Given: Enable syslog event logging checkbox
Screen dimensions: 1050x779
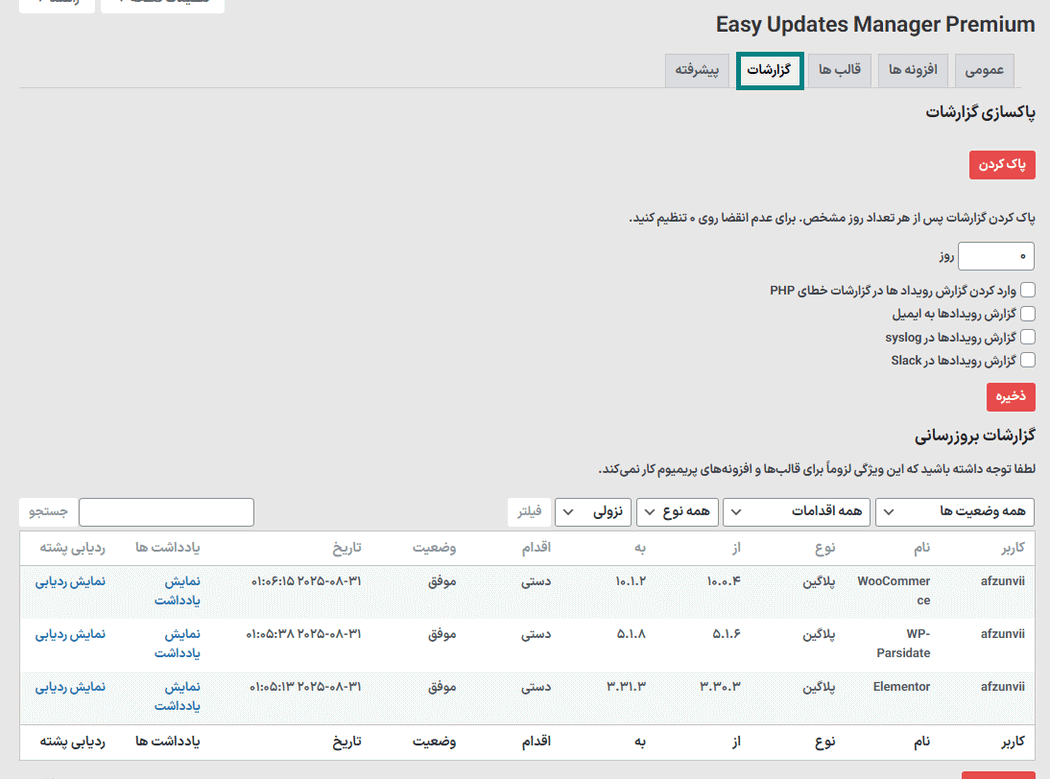Looking at the screenshot, I should (1028, 337).
